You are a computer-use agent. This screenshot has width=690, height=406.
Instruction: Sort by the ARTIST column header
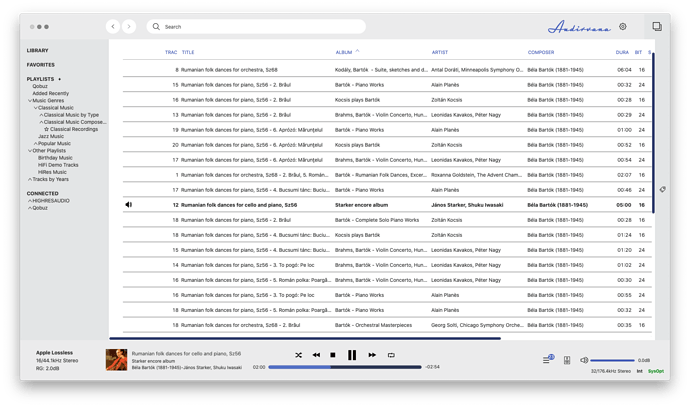click(x=440, y=52)
